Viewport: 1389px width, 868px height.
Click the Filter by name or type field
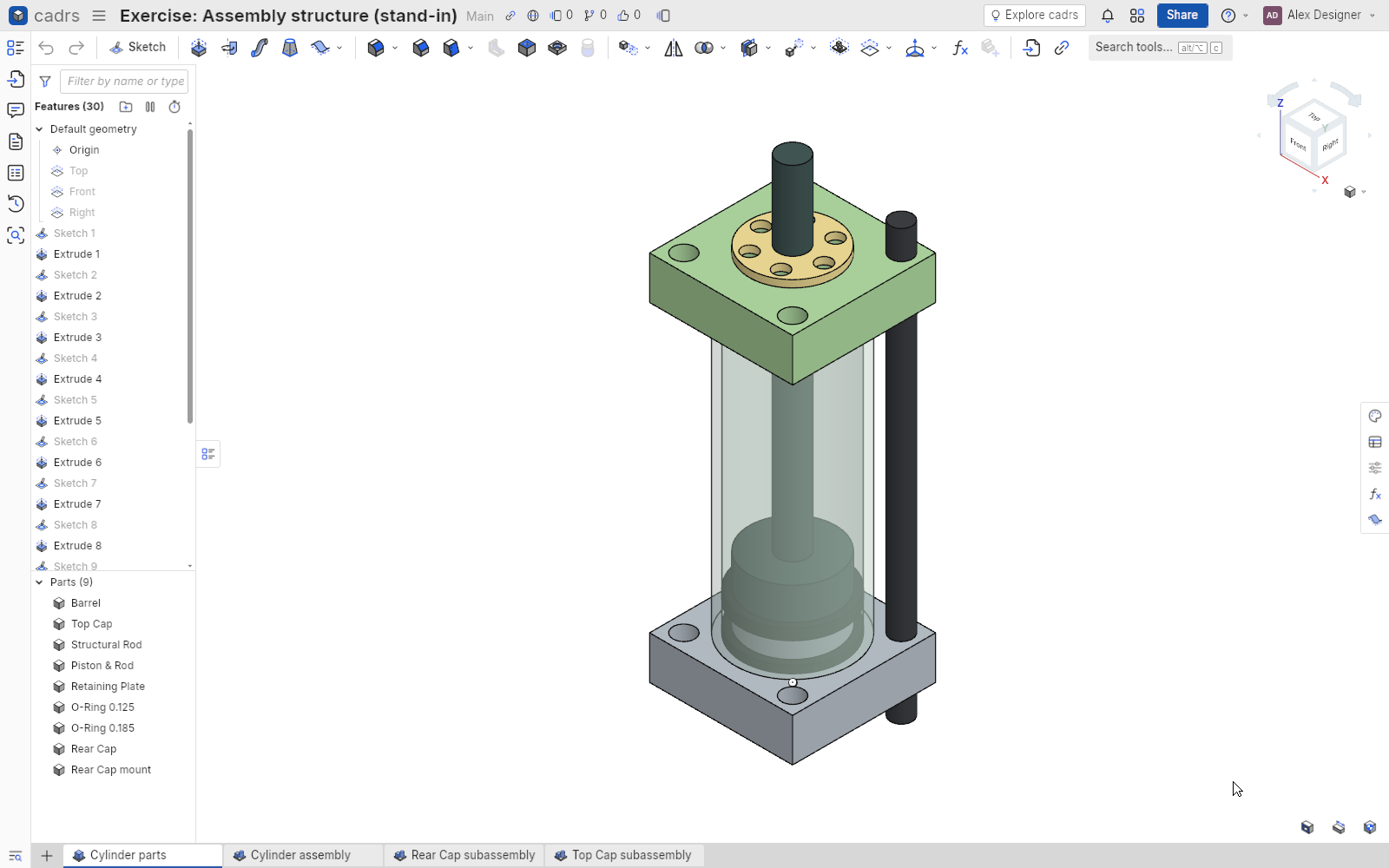tap(125, 82)
